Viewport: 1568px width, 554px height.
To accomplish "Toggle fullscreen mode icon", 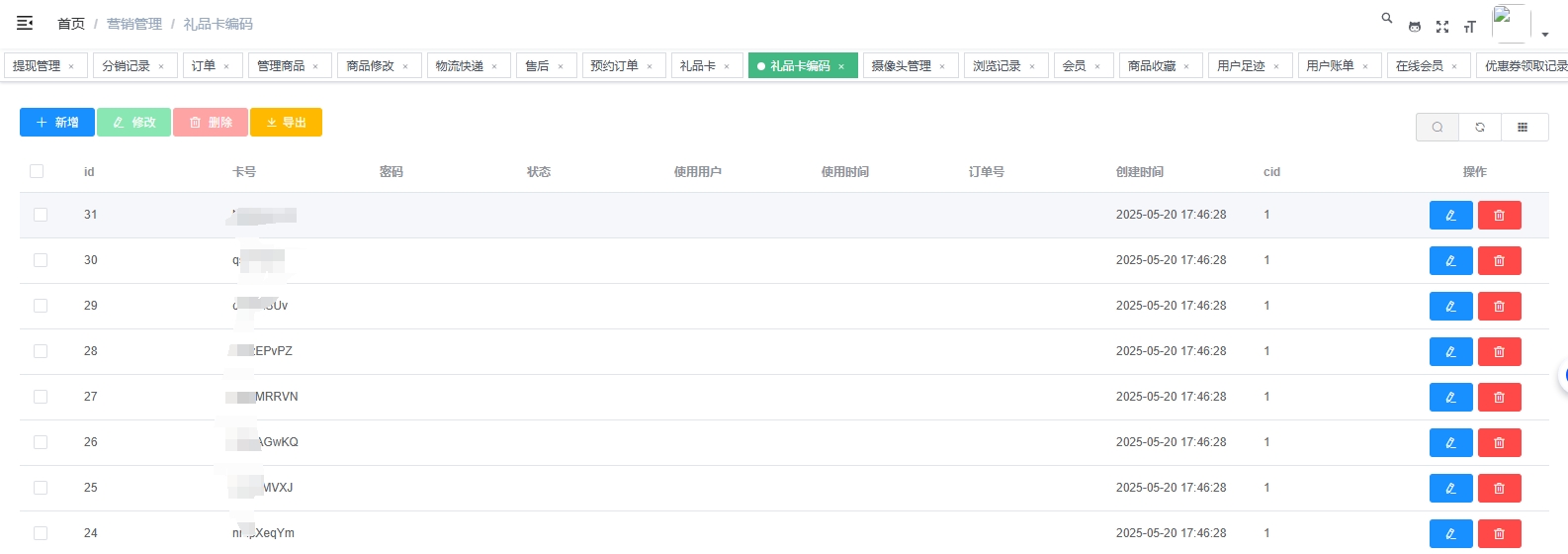I will click(x=1442, y=27).
